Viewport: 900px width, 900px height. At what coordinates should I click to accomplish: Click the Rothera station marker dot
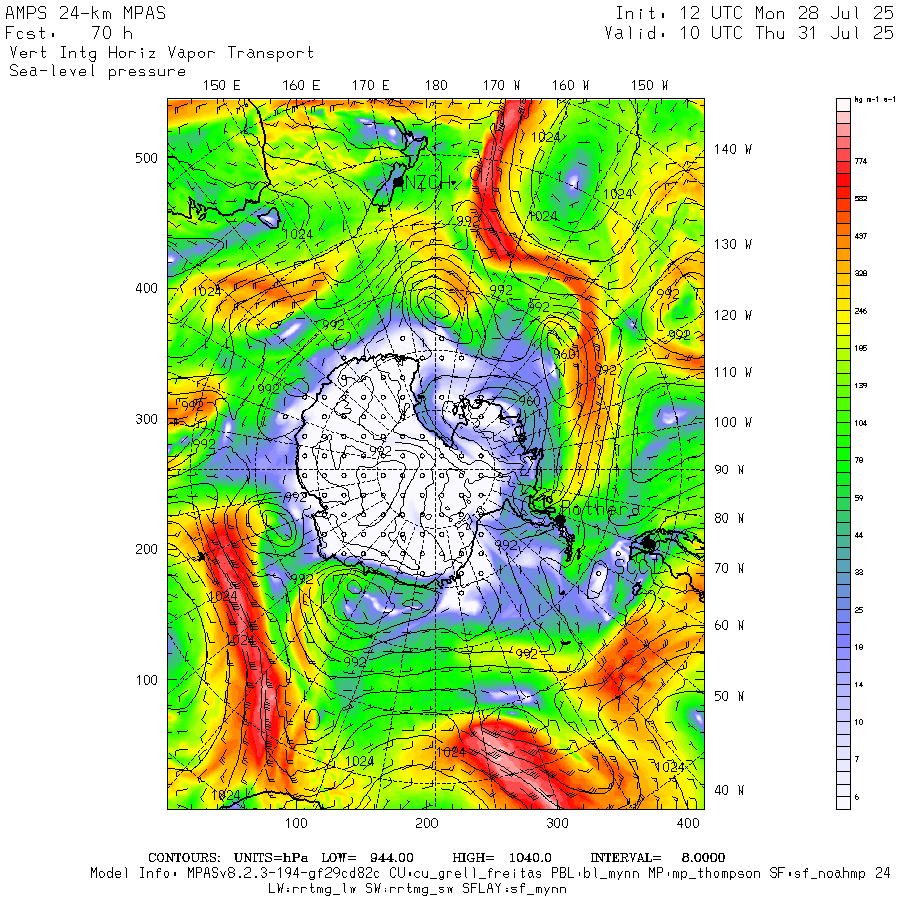click(x=559, y=519)
